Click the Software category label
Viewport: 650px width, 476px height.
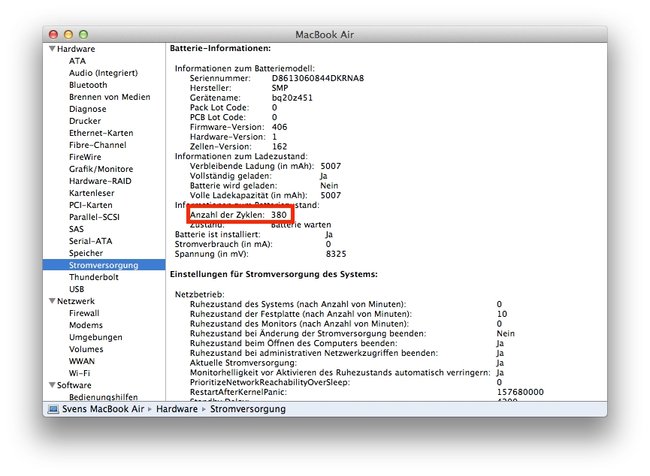click(74, 385)
